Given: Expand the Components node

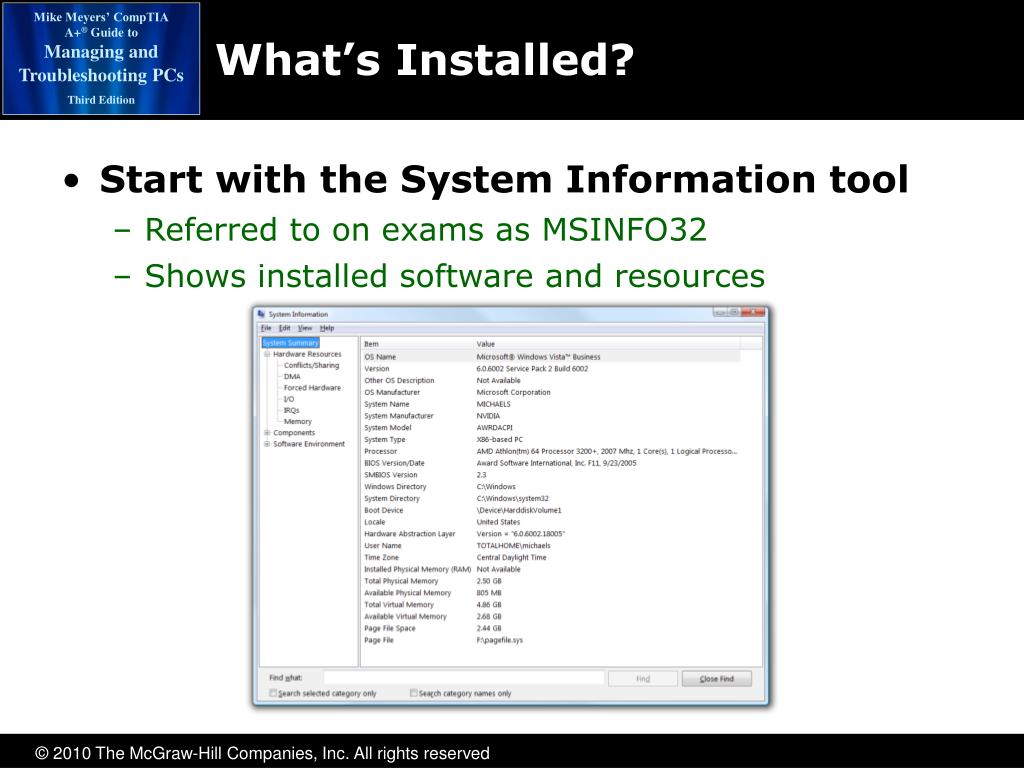Looking at the screenshot, I should click(267, 433).
